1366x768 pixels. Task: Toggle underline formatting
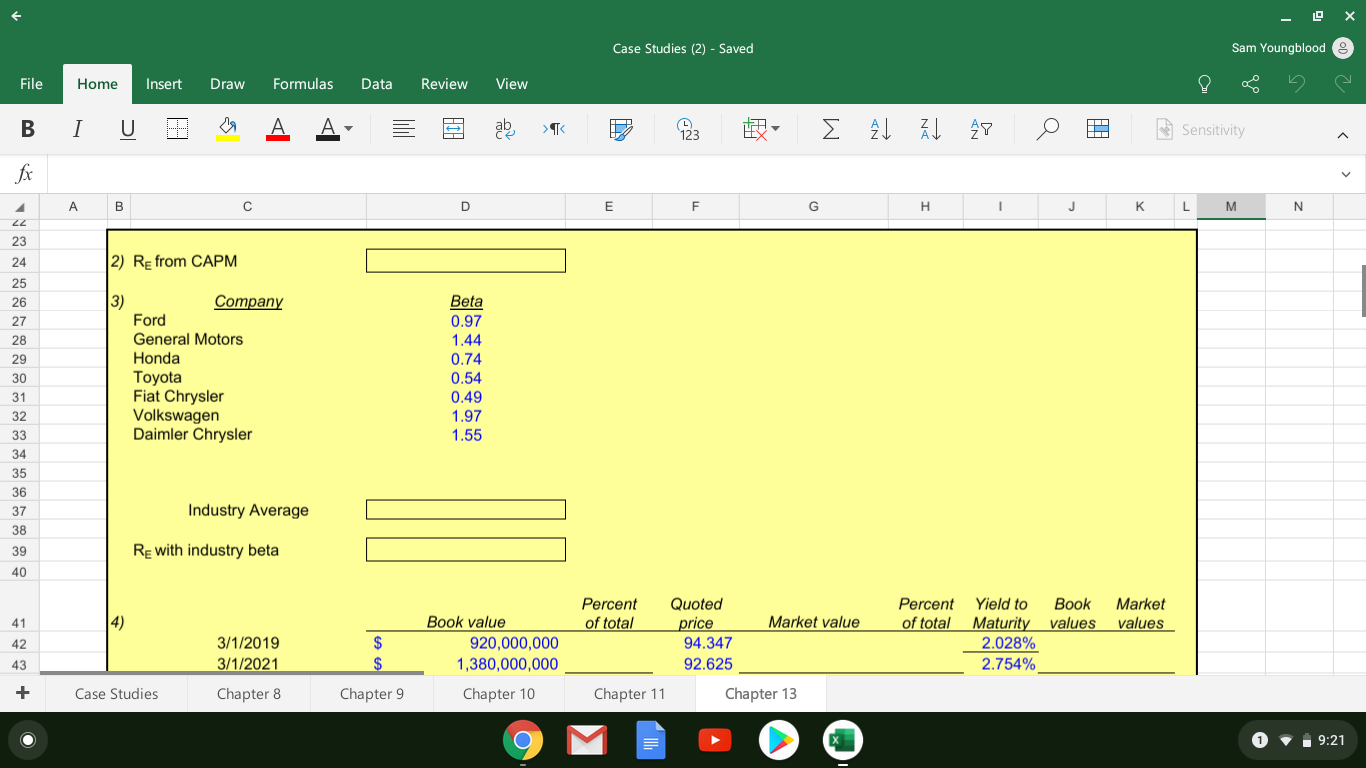point(127,130)
